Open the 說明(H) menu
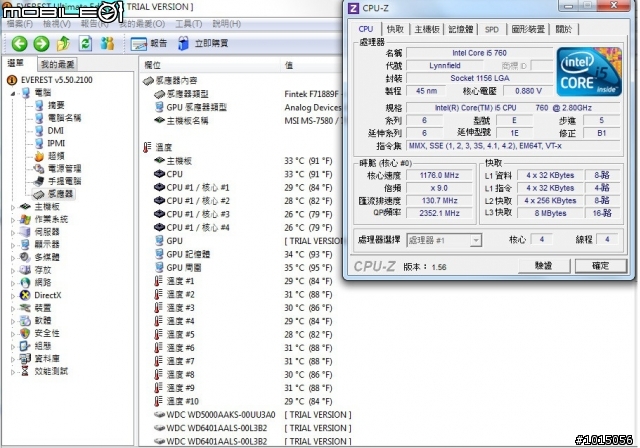The height and width of the screenshot is (448, 640). tap(227, 24)
